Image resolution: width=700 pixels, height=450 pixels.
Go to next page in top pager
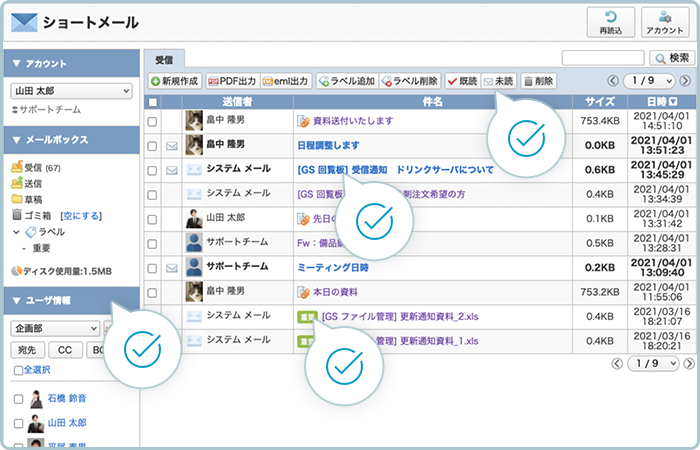[685, 81]
